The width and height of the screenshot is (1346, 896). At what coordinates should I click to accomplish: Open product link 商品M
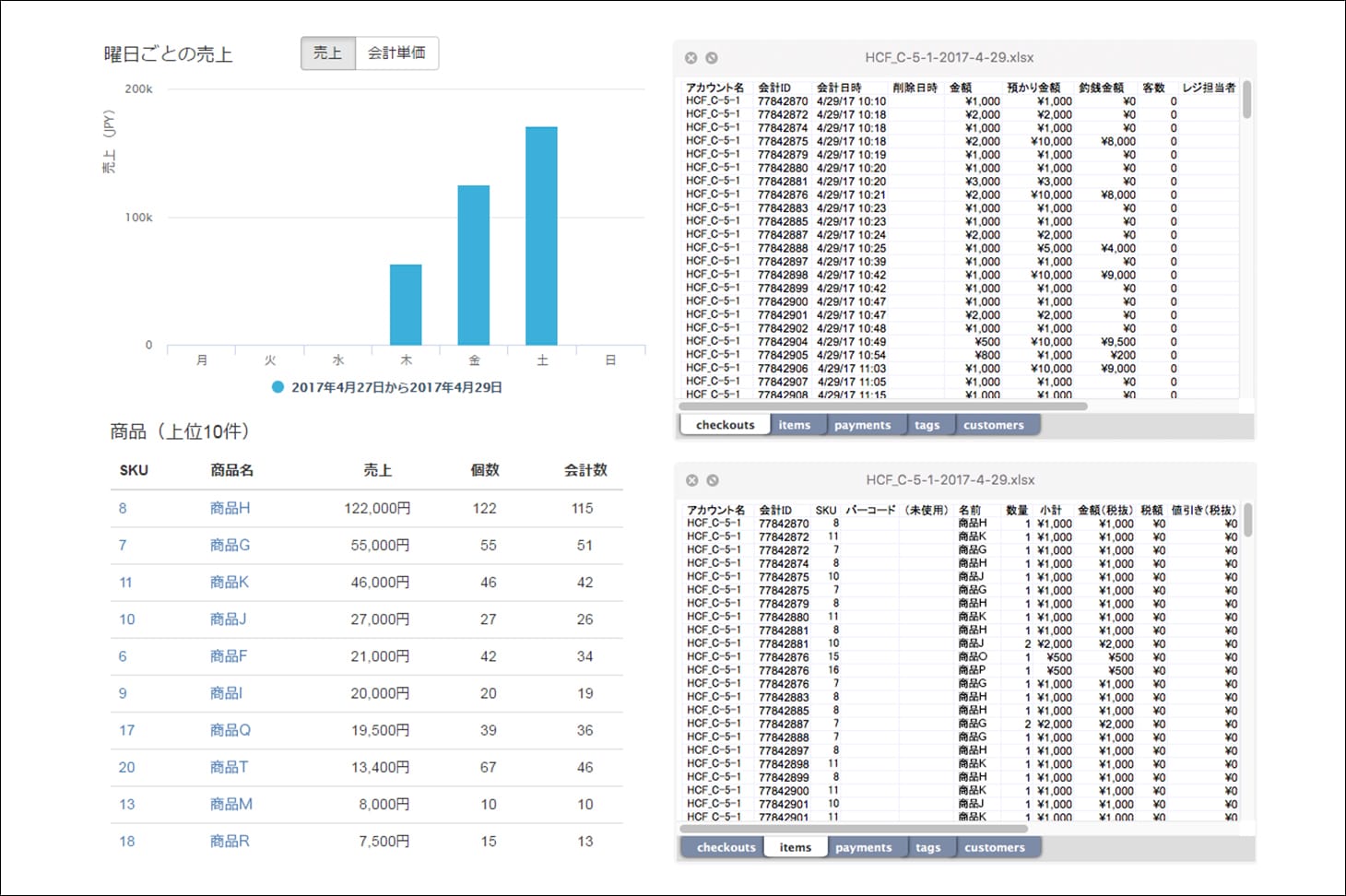point(231,804)
